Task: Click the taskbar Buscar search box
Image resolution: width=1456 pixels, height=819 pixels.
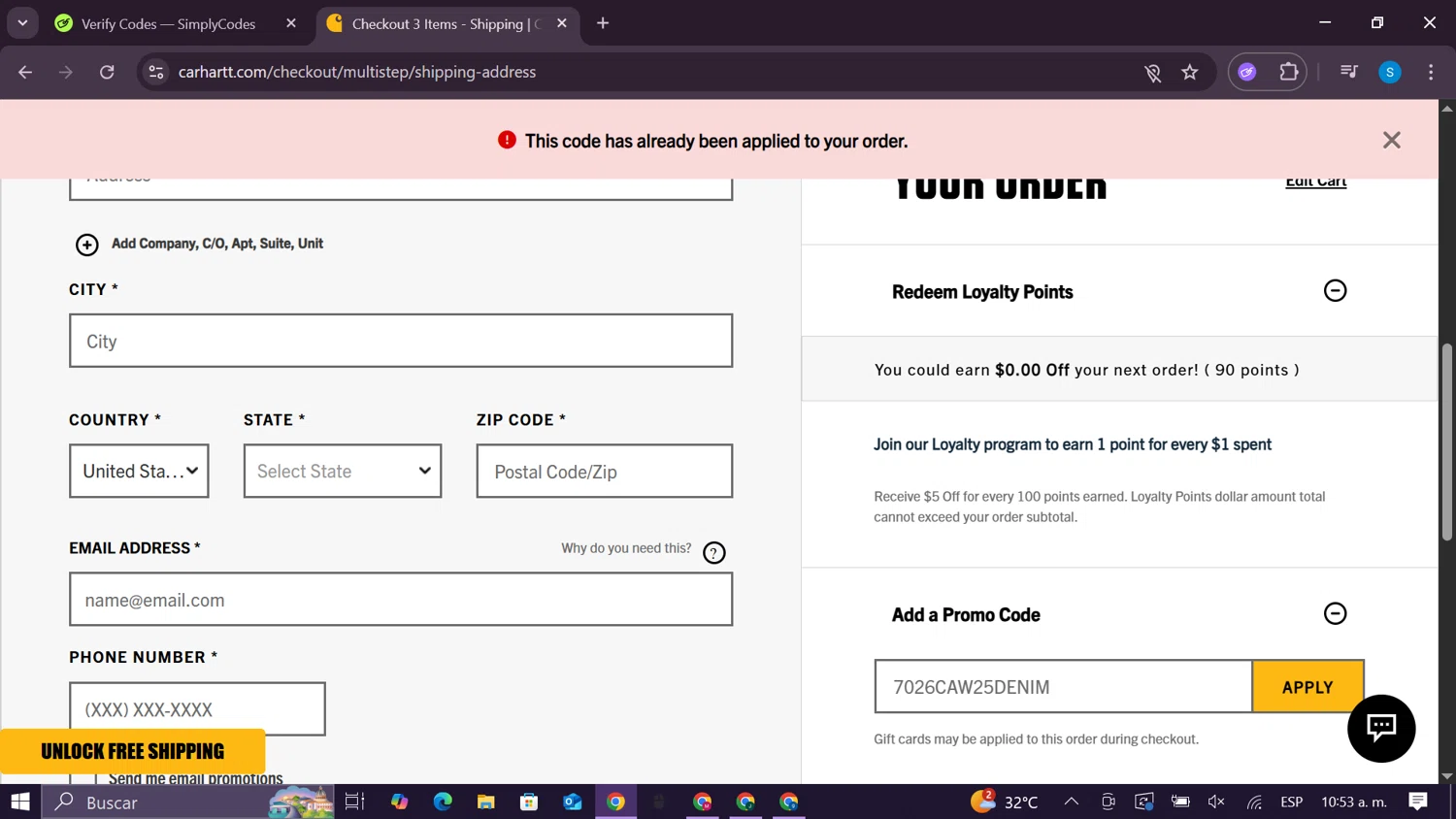Action: tap(188, 802)
